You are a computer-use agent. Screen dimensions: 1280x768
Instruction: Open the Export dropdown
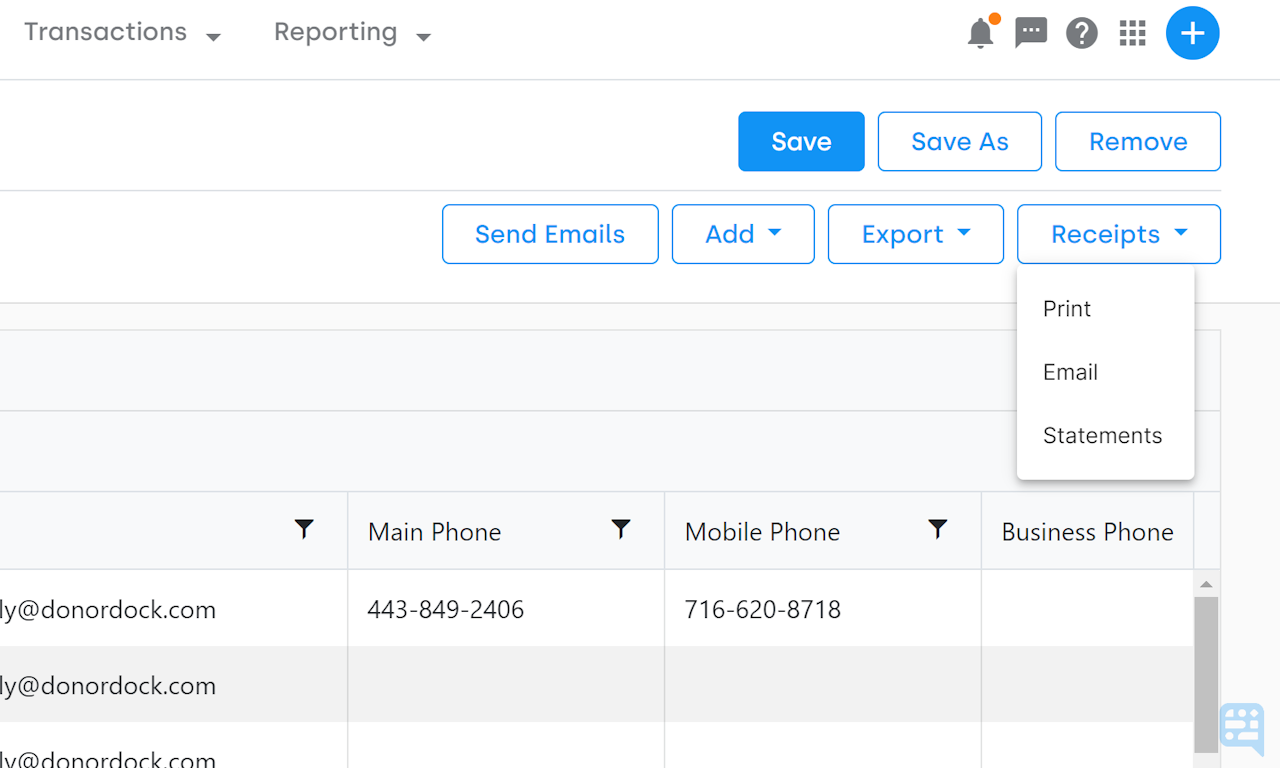tap(915, 233)
